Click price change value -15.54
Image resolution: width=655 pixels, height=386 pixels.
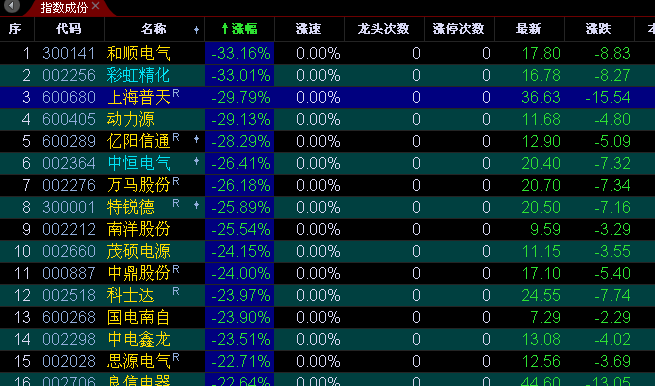(608, 97)
